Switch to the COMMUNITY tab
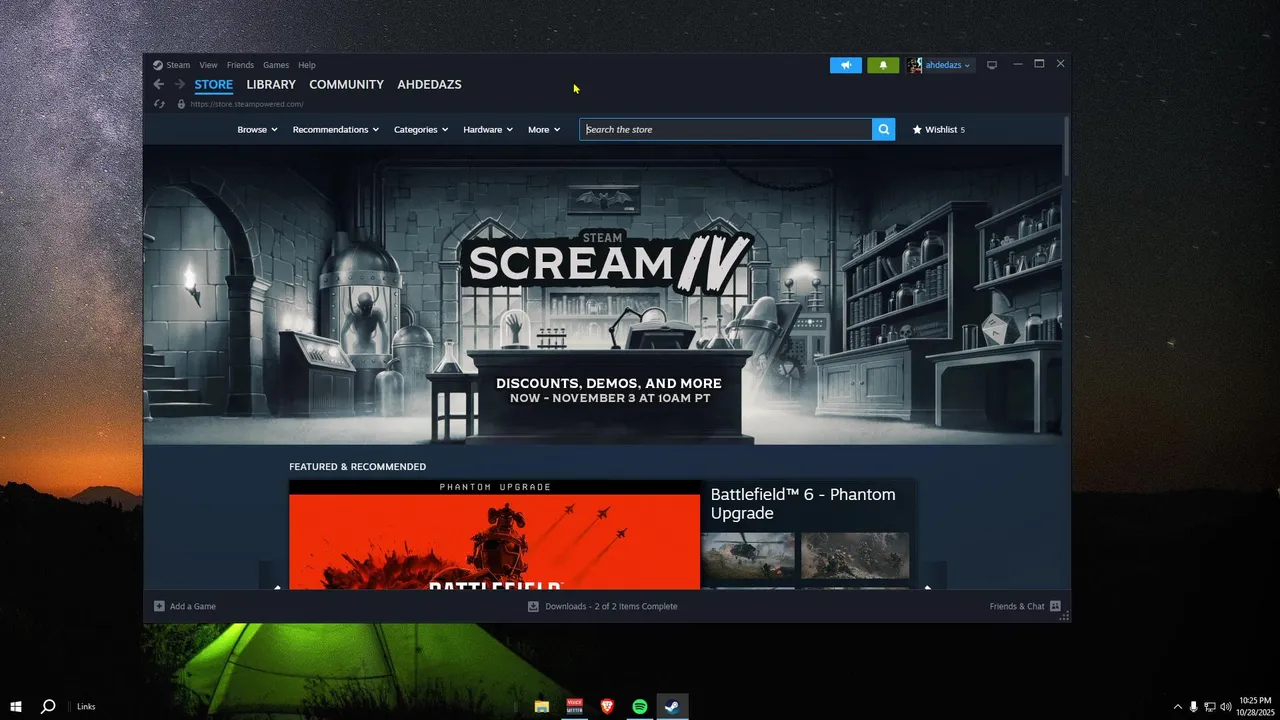 [x=346, y=85]
